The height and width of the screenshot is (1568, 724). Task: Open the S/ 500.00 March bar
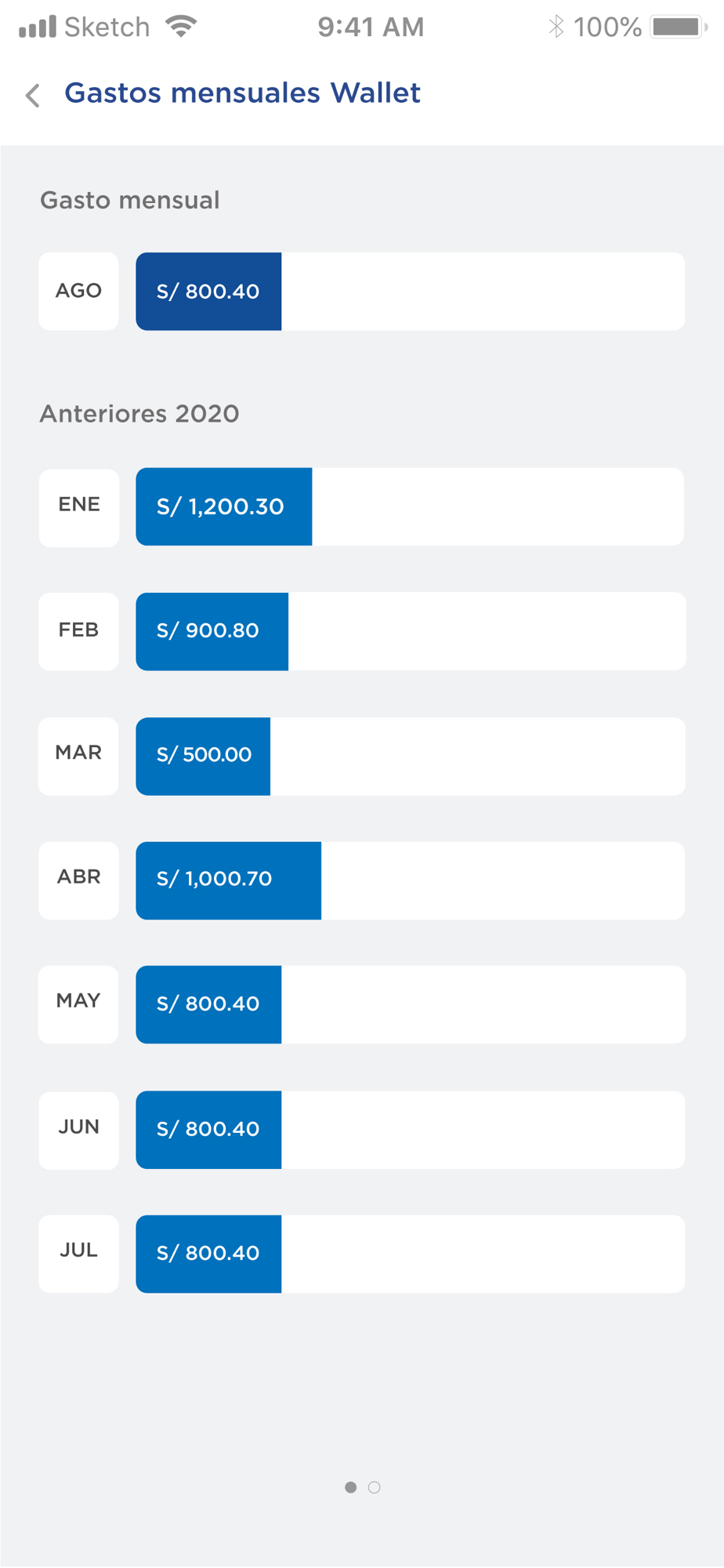pos(203,756)
